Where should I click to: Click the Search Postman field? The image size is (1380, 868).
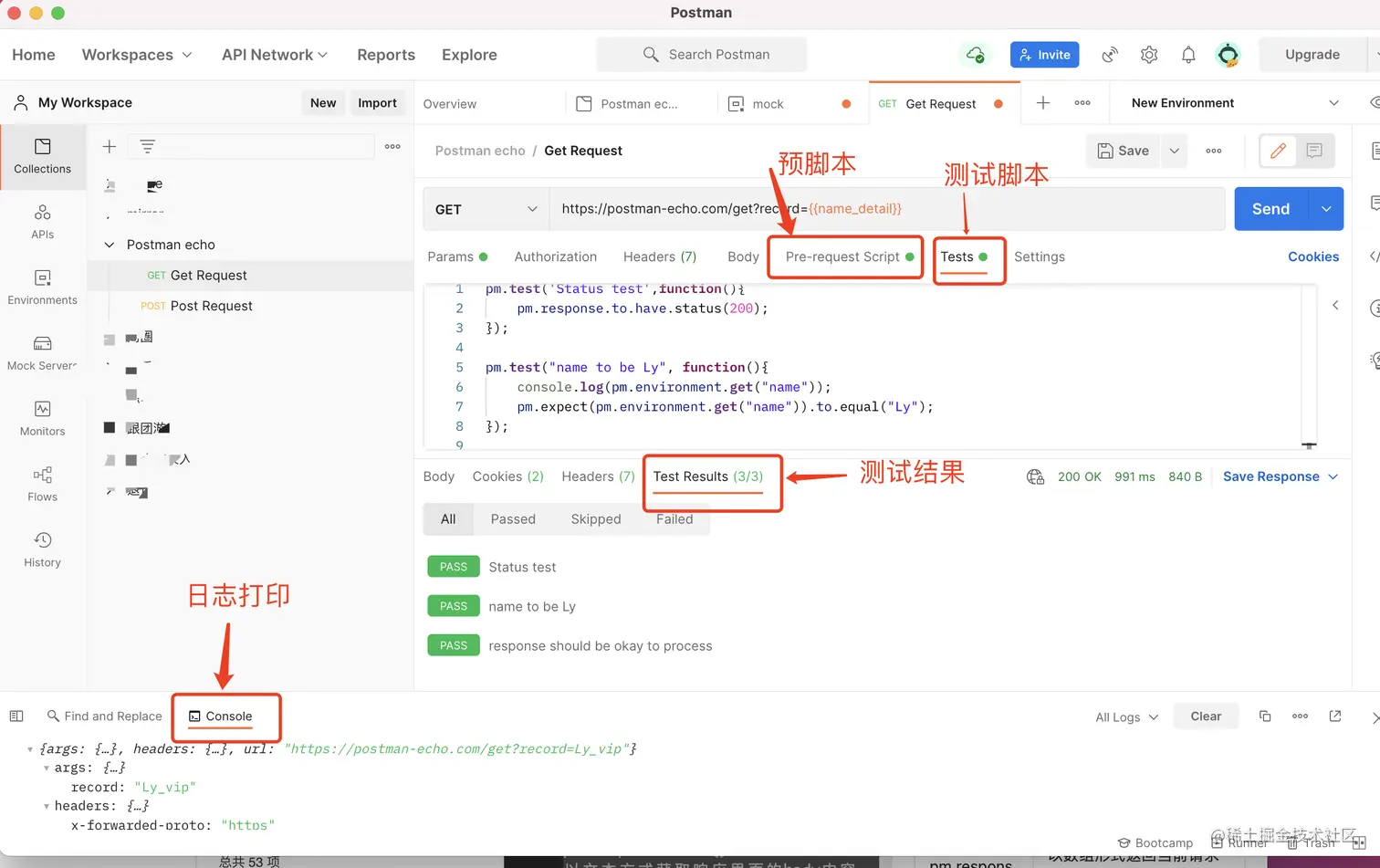tap(702, 55)
